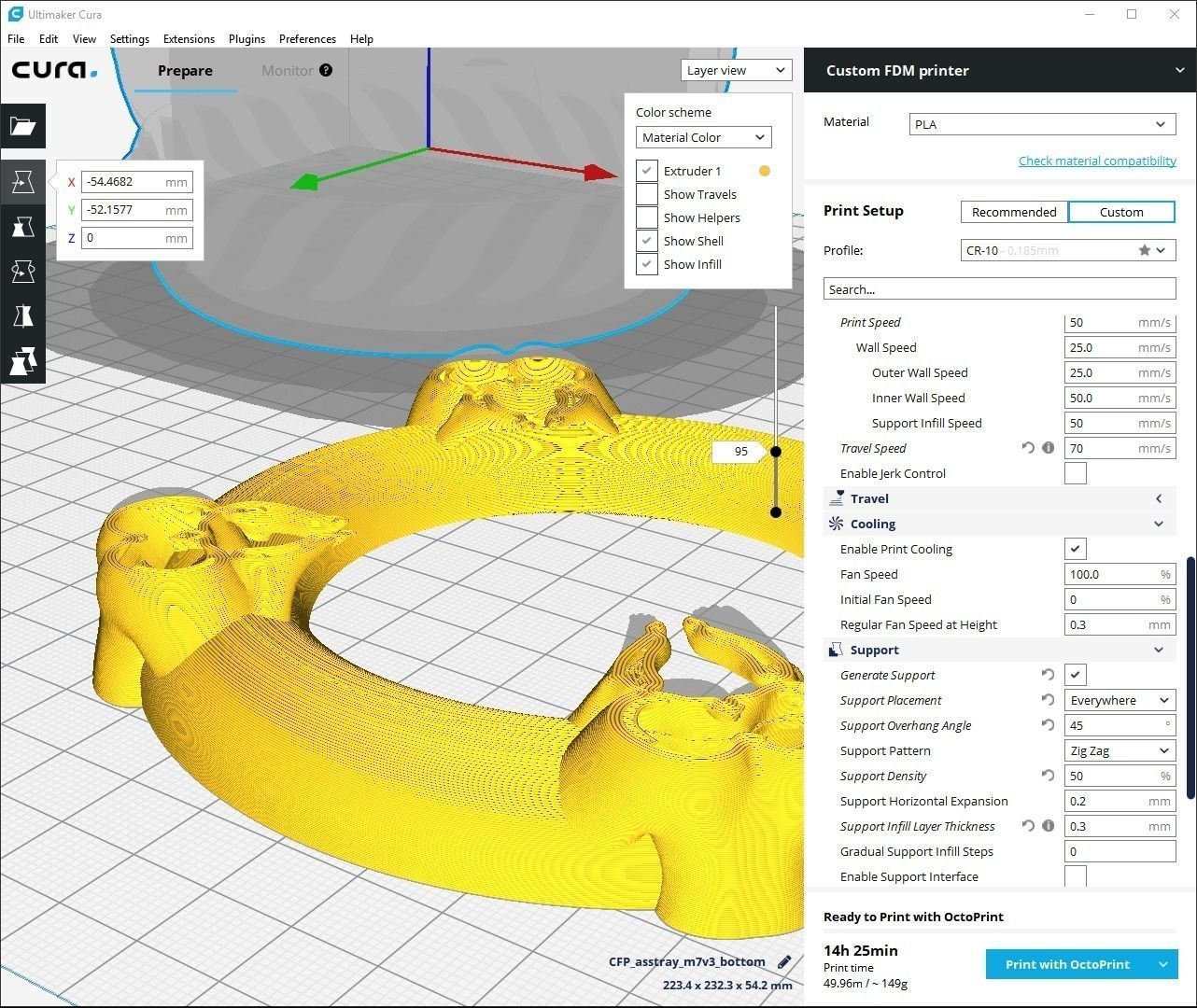Click the Support section icon

coord(836,650)
